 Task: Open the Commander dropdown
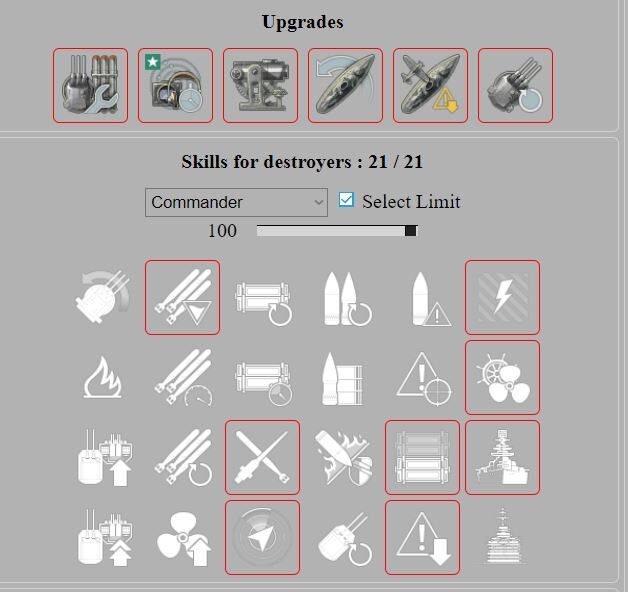click(236, 202)
